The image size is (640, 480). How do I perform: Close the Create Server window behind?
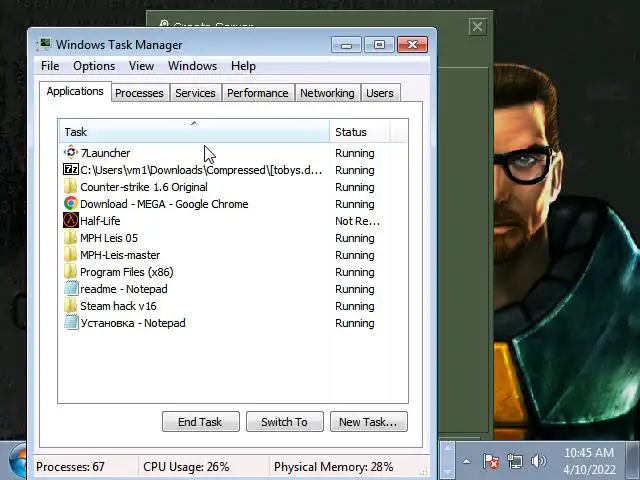coord(477,27)
